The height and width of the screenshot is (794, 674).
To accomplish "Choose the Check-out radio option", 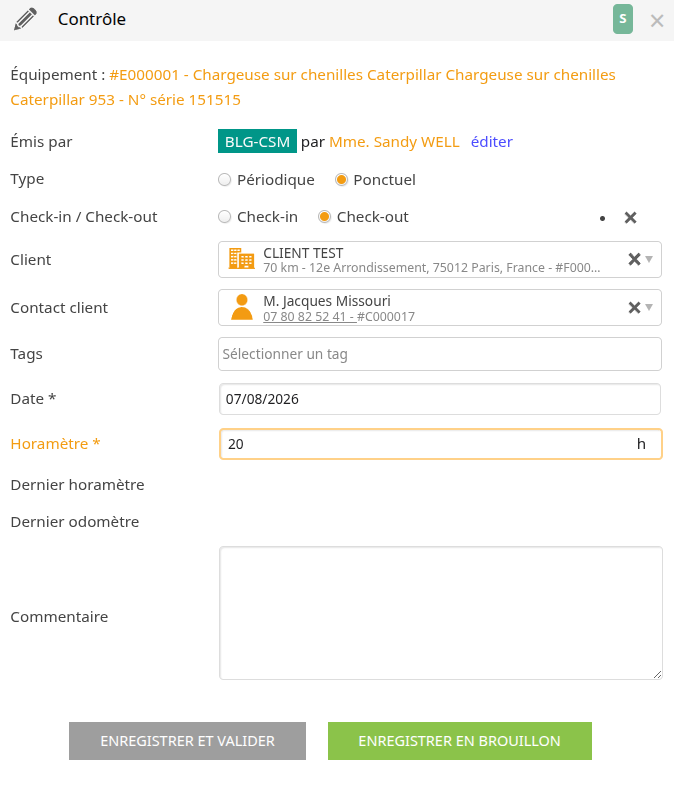I will pyautogui.click(x=324, y=217).
